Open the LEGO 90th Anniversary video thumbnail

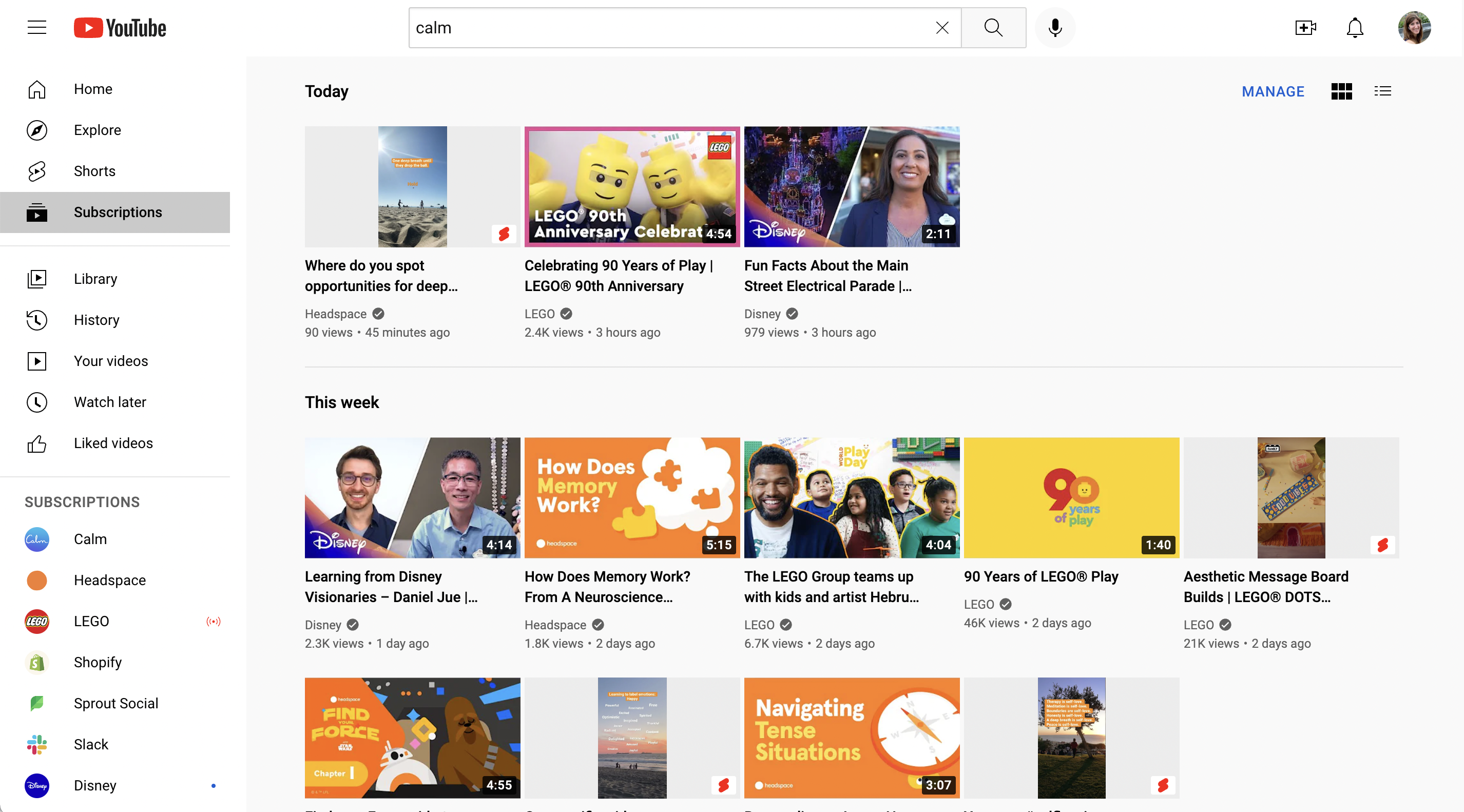632,187
